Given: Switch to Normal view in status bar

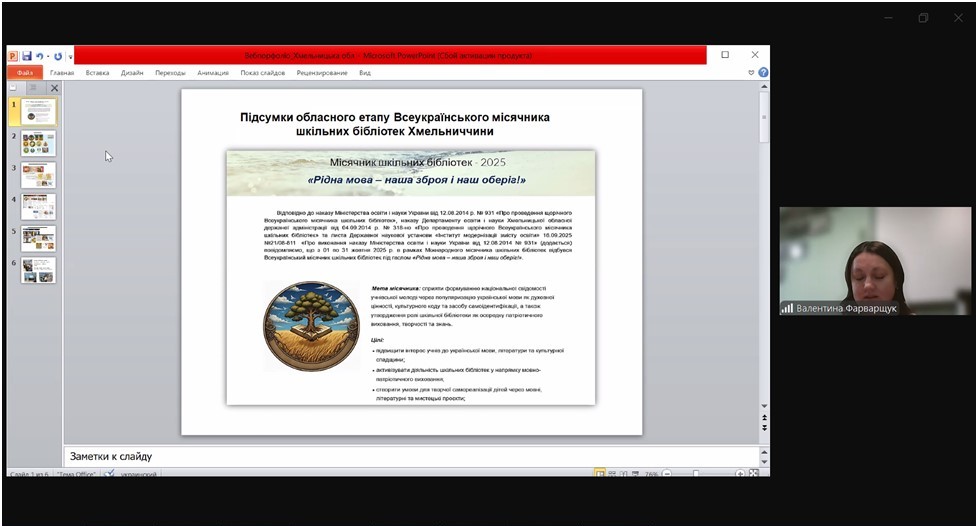Looking at the screenshot, I should click(x=600, y=474).
